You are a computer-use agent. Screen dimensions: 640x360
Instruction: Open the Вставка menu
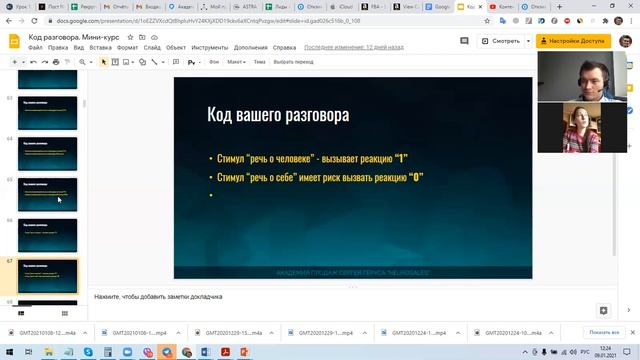pos(100,48)
